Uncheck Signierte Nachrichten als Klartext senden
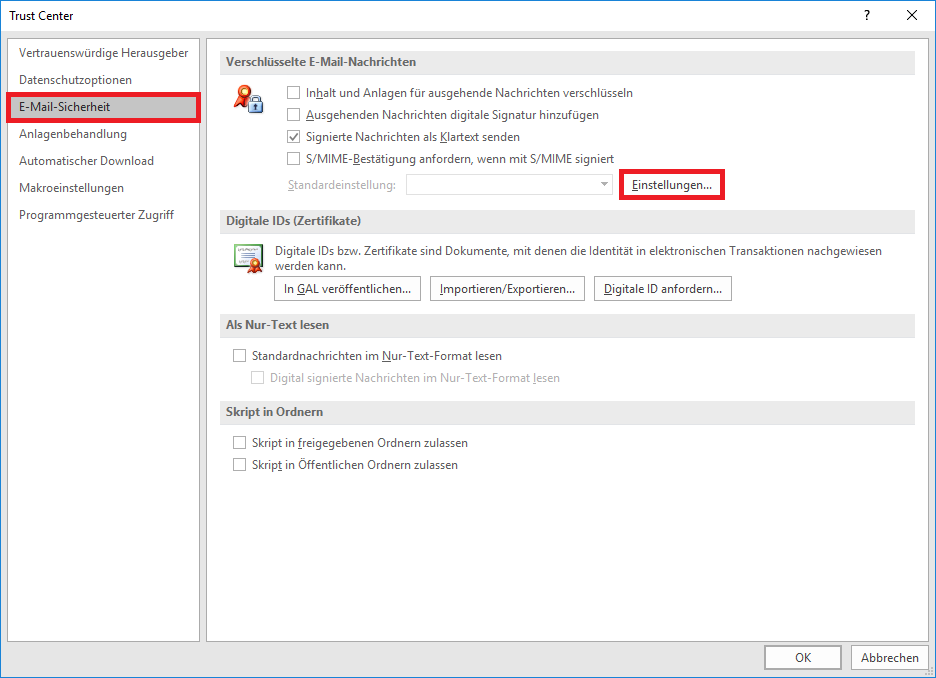This screenshot has width=936, height=678. (294, 137)
